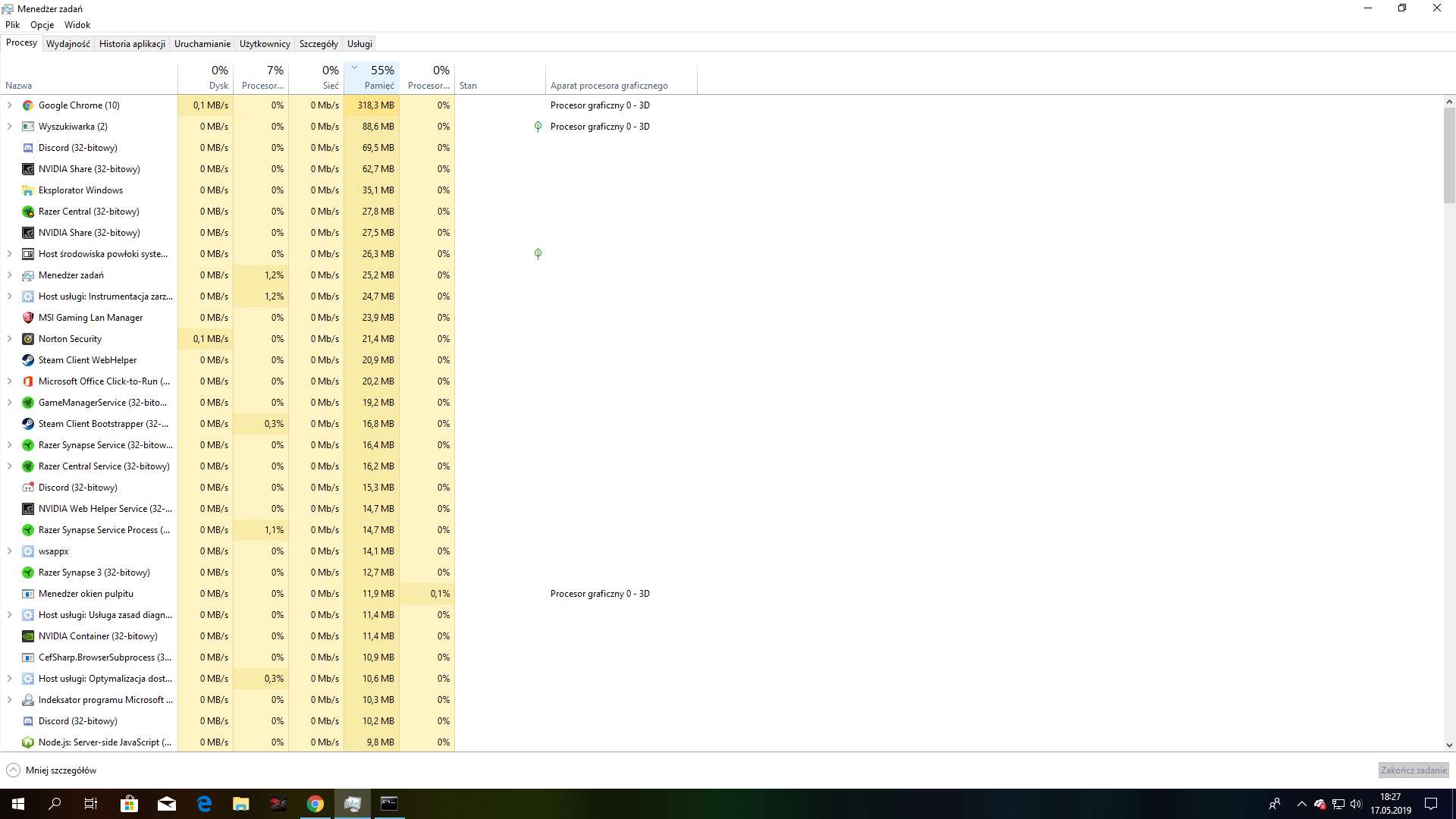The image size is (1456, 819).
Task: Open the Widok menu
Action: click(x=77, y=25)
